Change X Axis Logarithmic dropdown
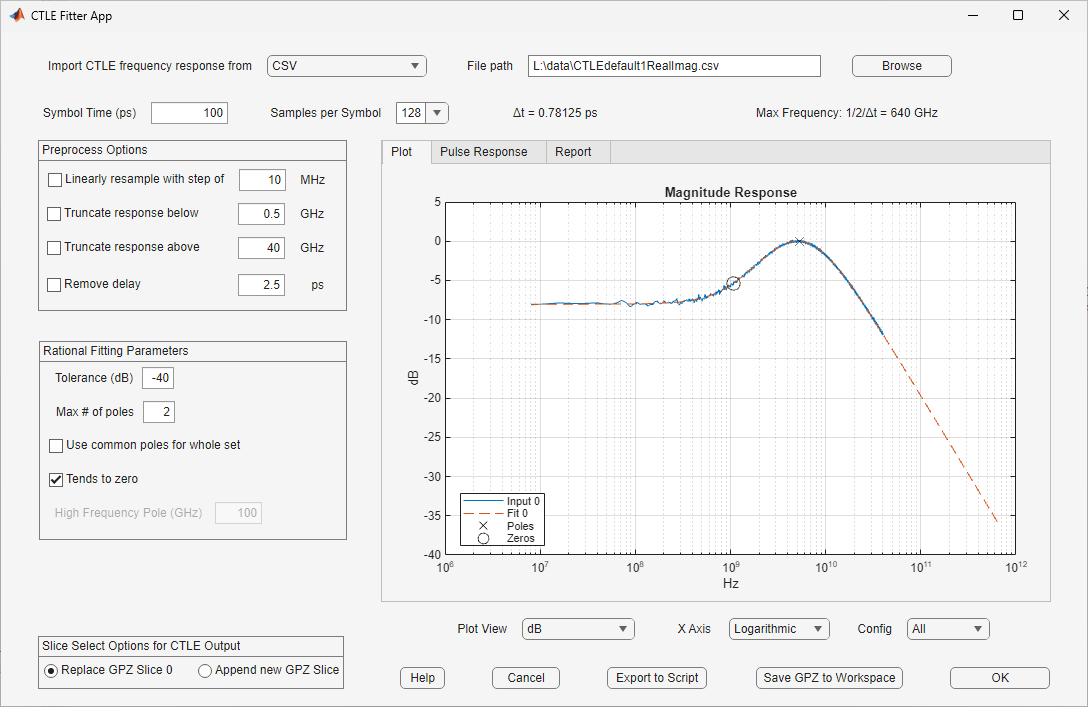The height and width of the screenshot is (707, 1088). coord(779,629)
